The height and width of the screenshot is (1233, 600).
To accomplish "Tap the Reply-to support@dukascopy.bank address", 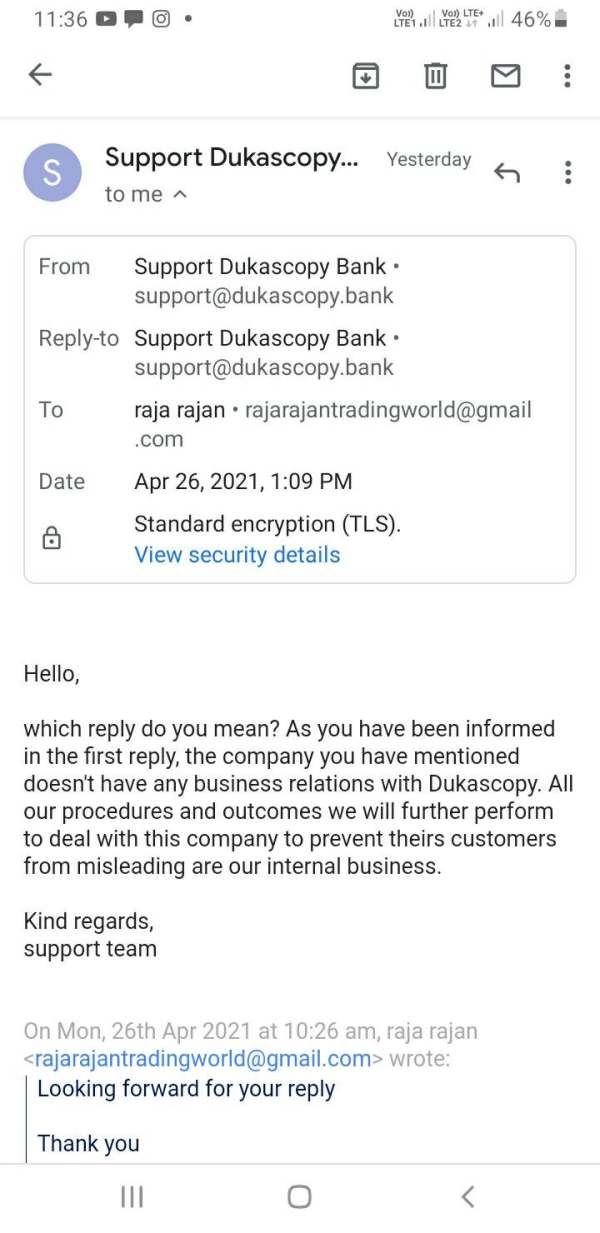I will pyautogui.click(x=264, y=367).
